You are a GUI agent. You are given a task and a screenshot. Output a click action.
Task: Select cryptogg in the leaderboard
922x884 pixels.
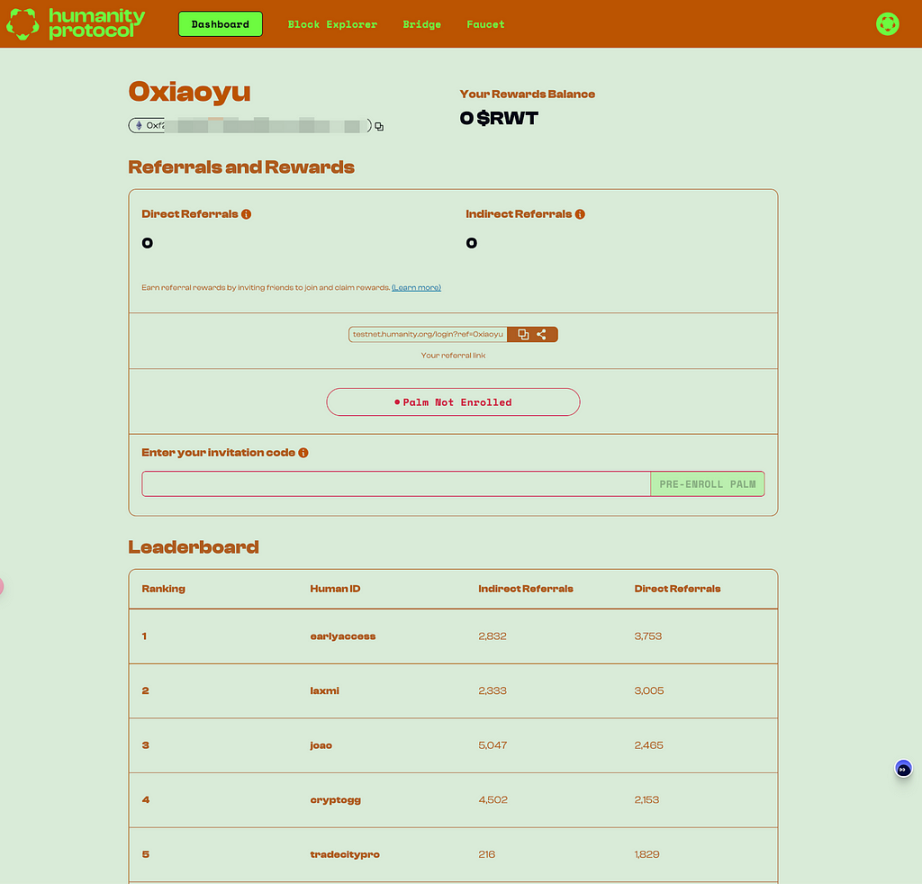tap(336, 800)
